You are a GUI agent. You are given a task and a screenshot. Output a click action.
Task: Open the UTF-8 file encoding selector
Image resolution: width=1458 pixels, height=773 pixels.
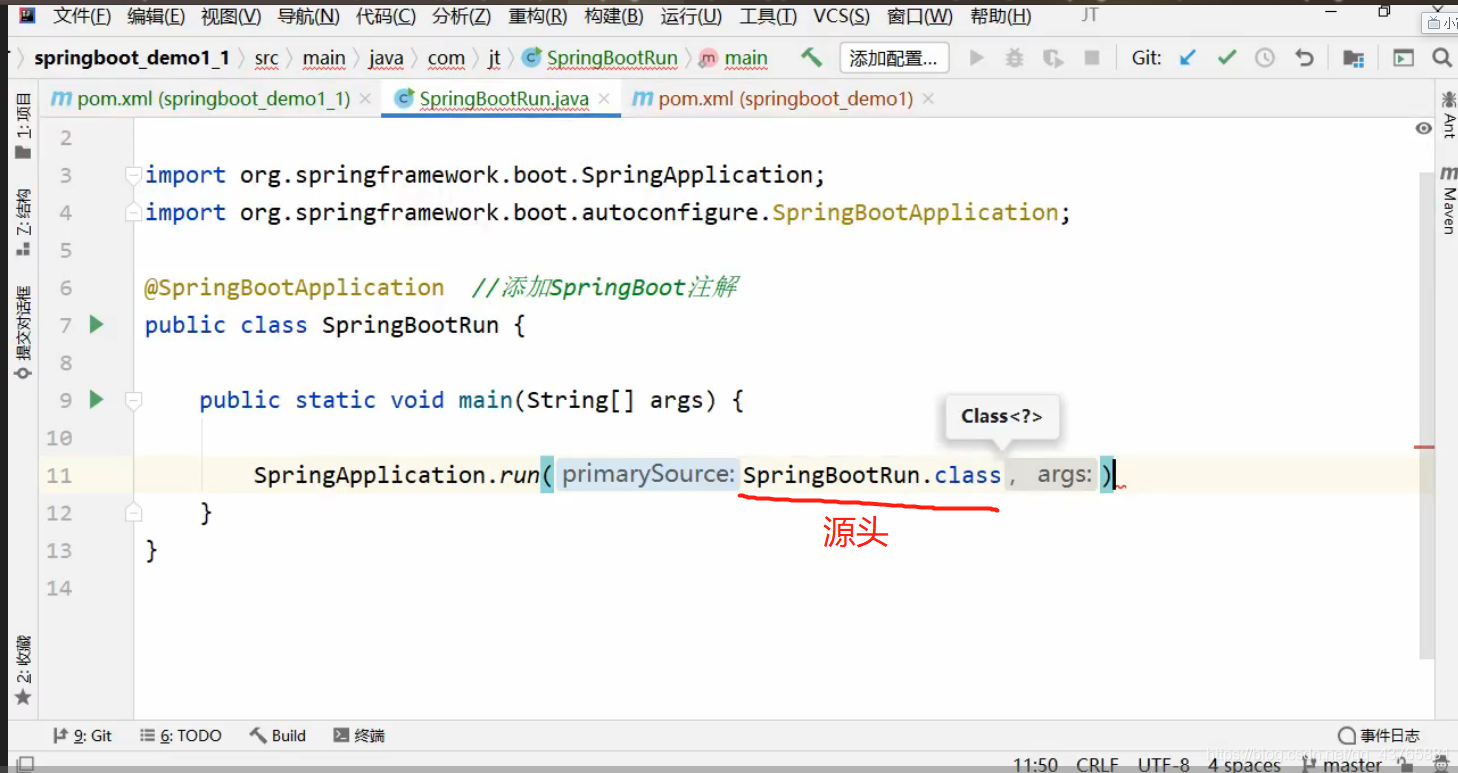[1163, 764]
